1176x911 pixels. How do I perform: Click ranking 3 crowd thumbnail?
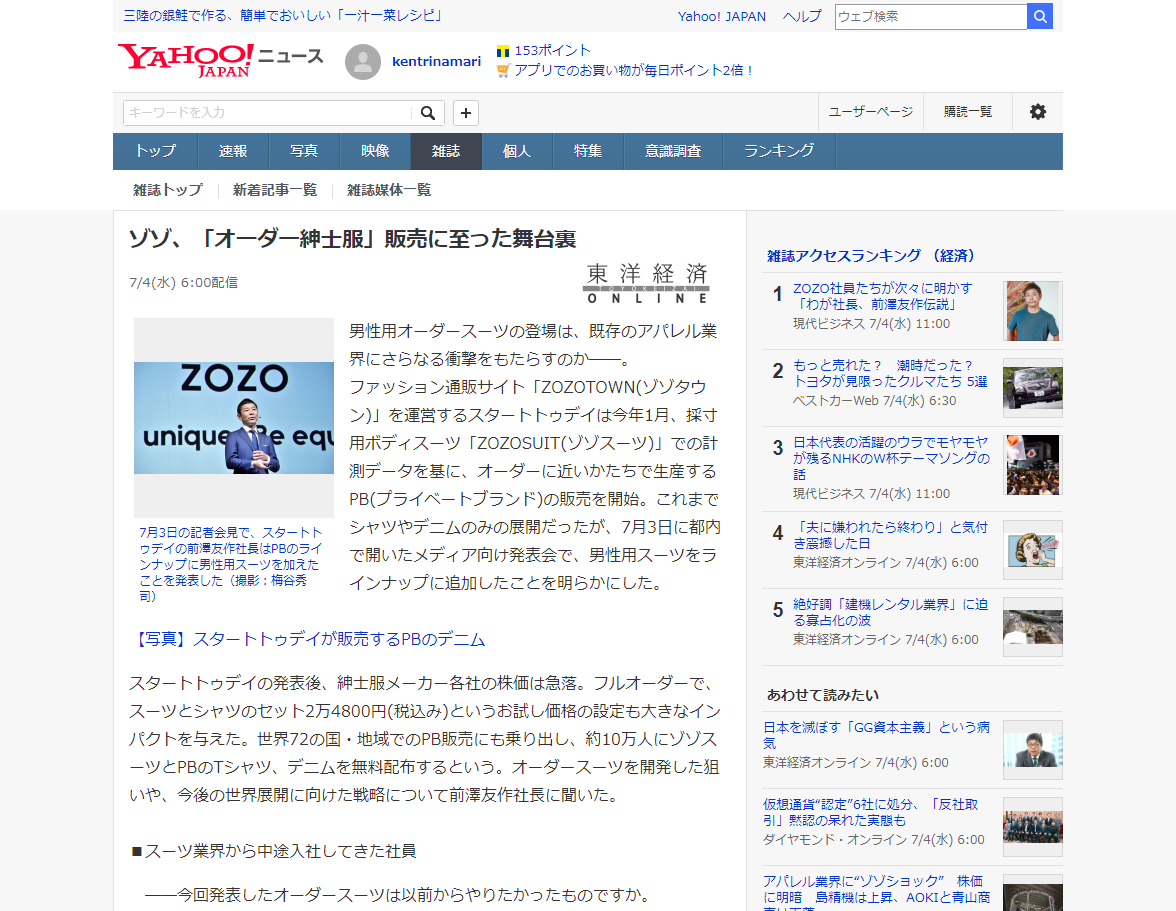click(1033, 465)
